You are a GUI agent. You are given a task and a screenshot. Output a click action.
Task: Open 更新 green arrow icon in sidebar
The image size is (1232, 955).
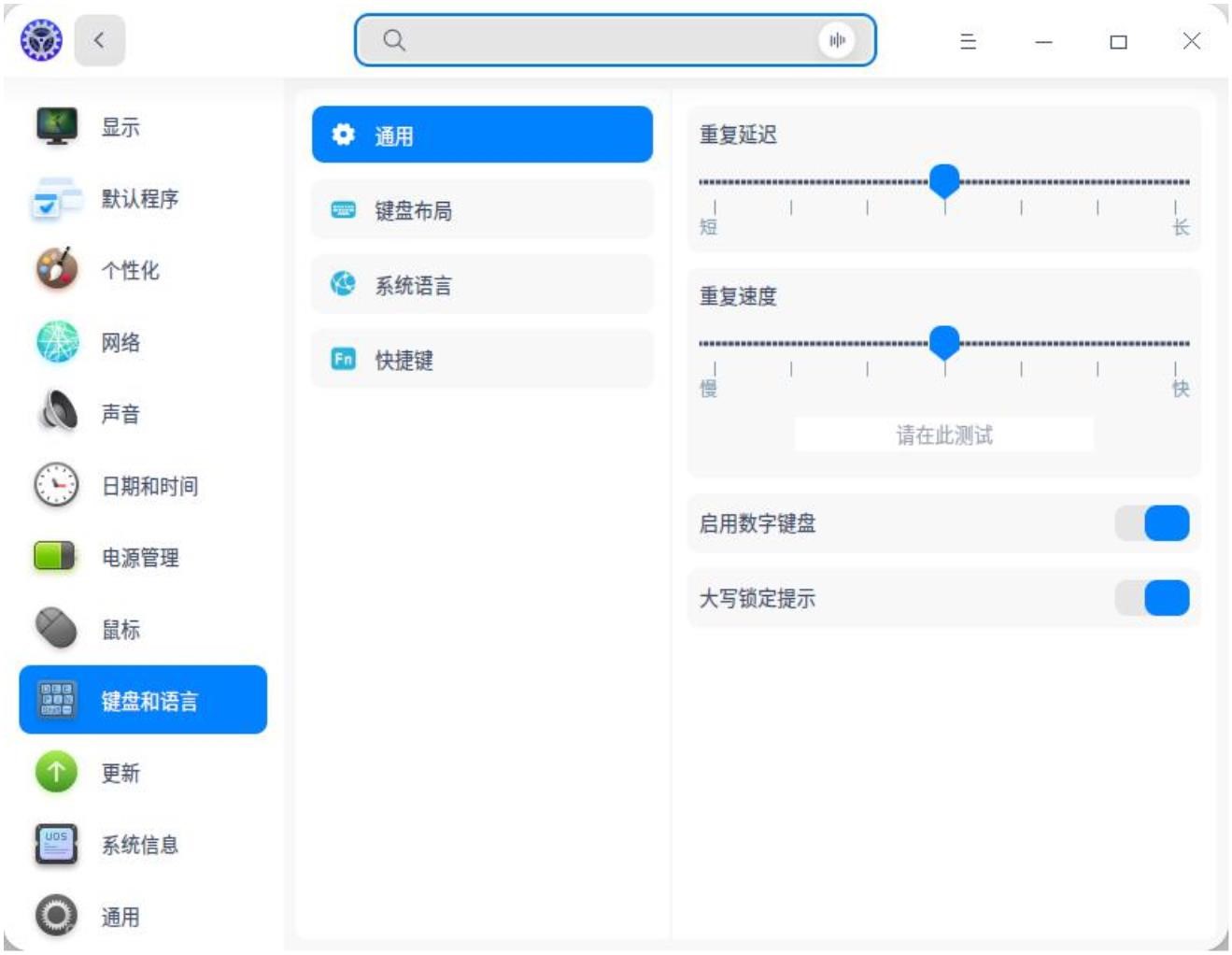tap(56, 772)
